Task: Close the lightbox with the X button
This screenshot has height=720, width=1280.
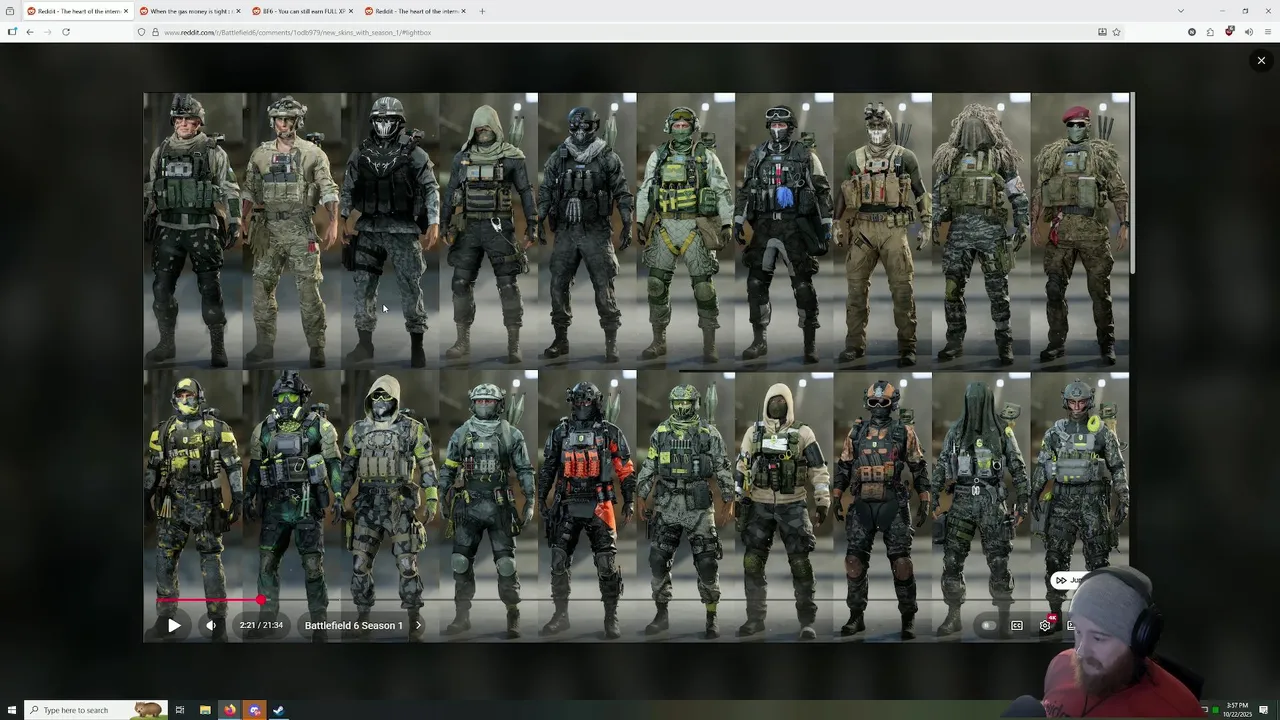Action: pyautogui.click(x=1261, y=60)
